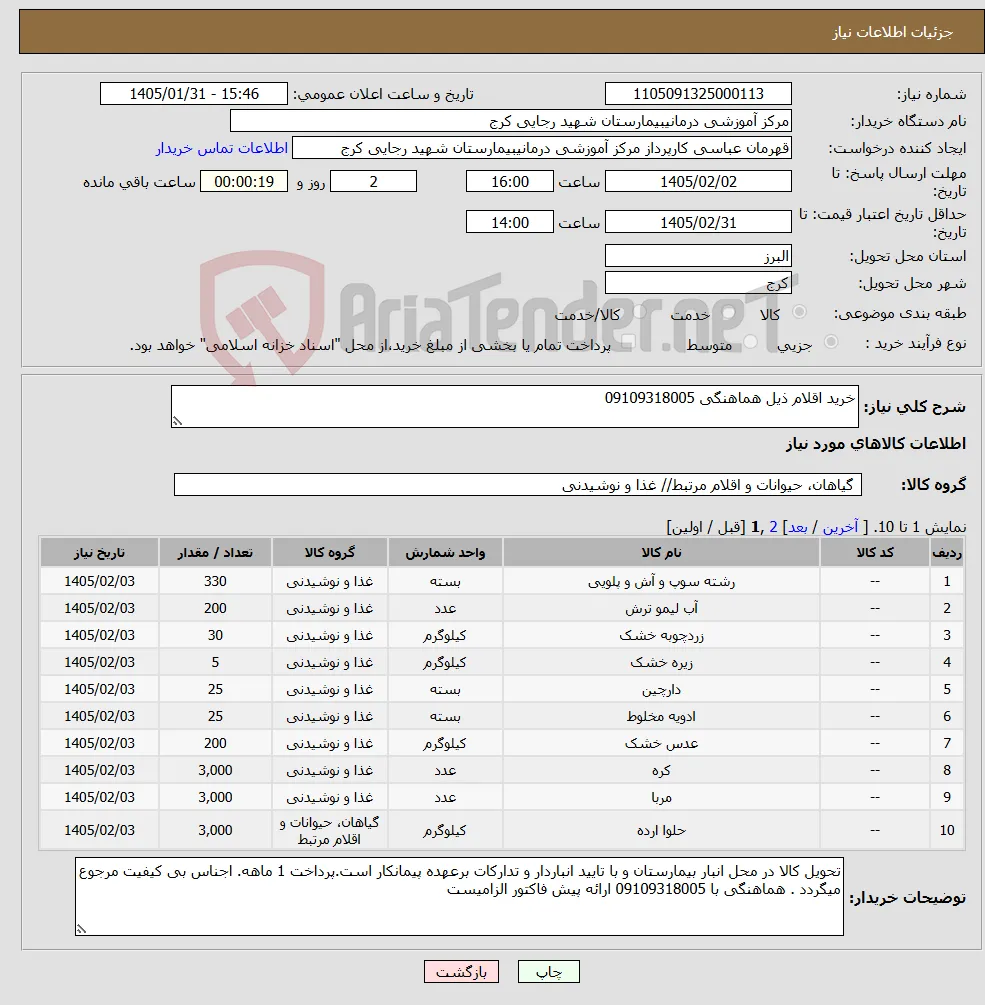Click the 16:00 deadline time field
985x1005 pixels.
[509, 181]
